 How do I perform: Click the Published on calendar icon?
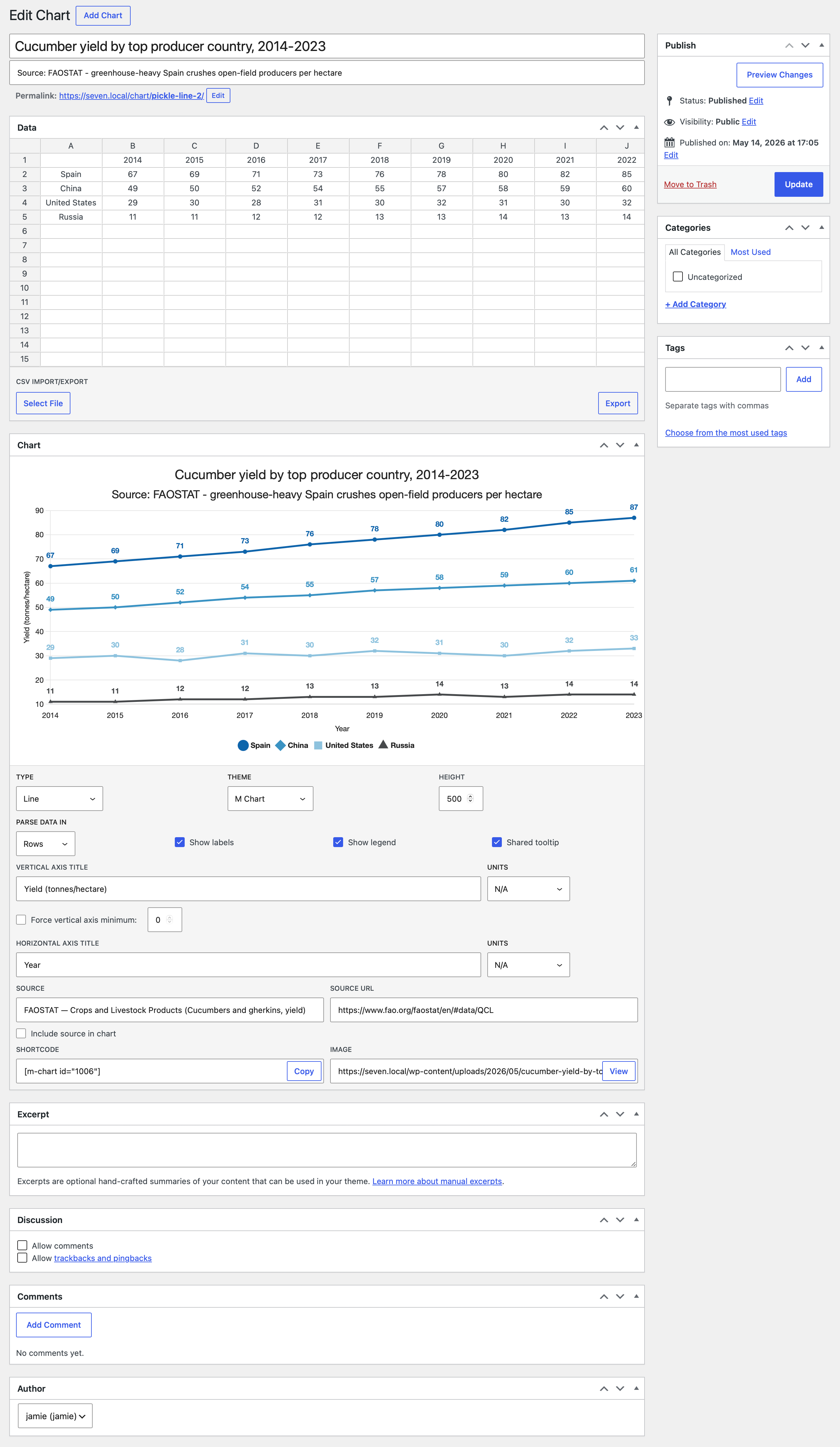[669, 142]
